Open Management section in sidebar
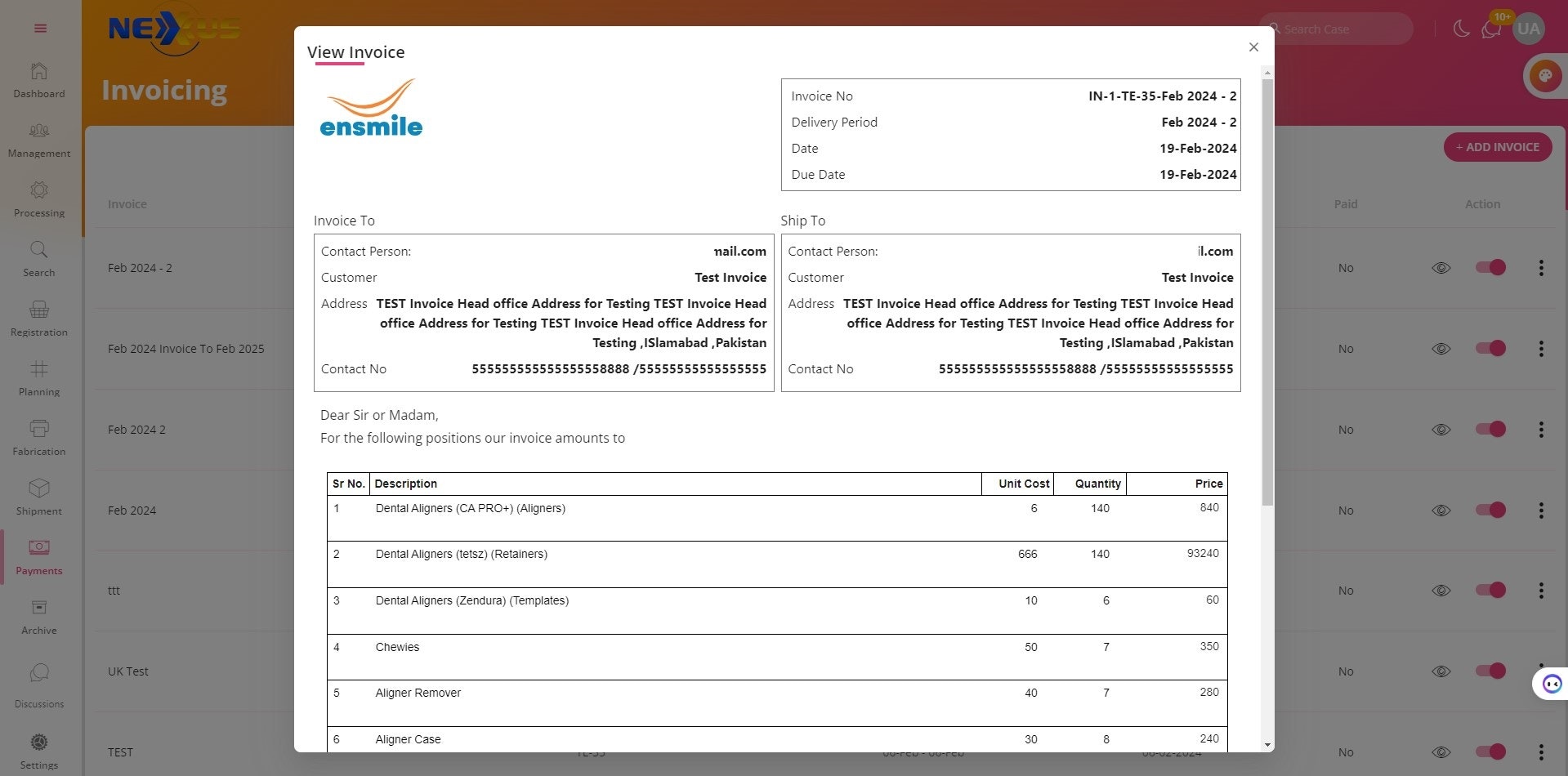 (x=39, y=140)
